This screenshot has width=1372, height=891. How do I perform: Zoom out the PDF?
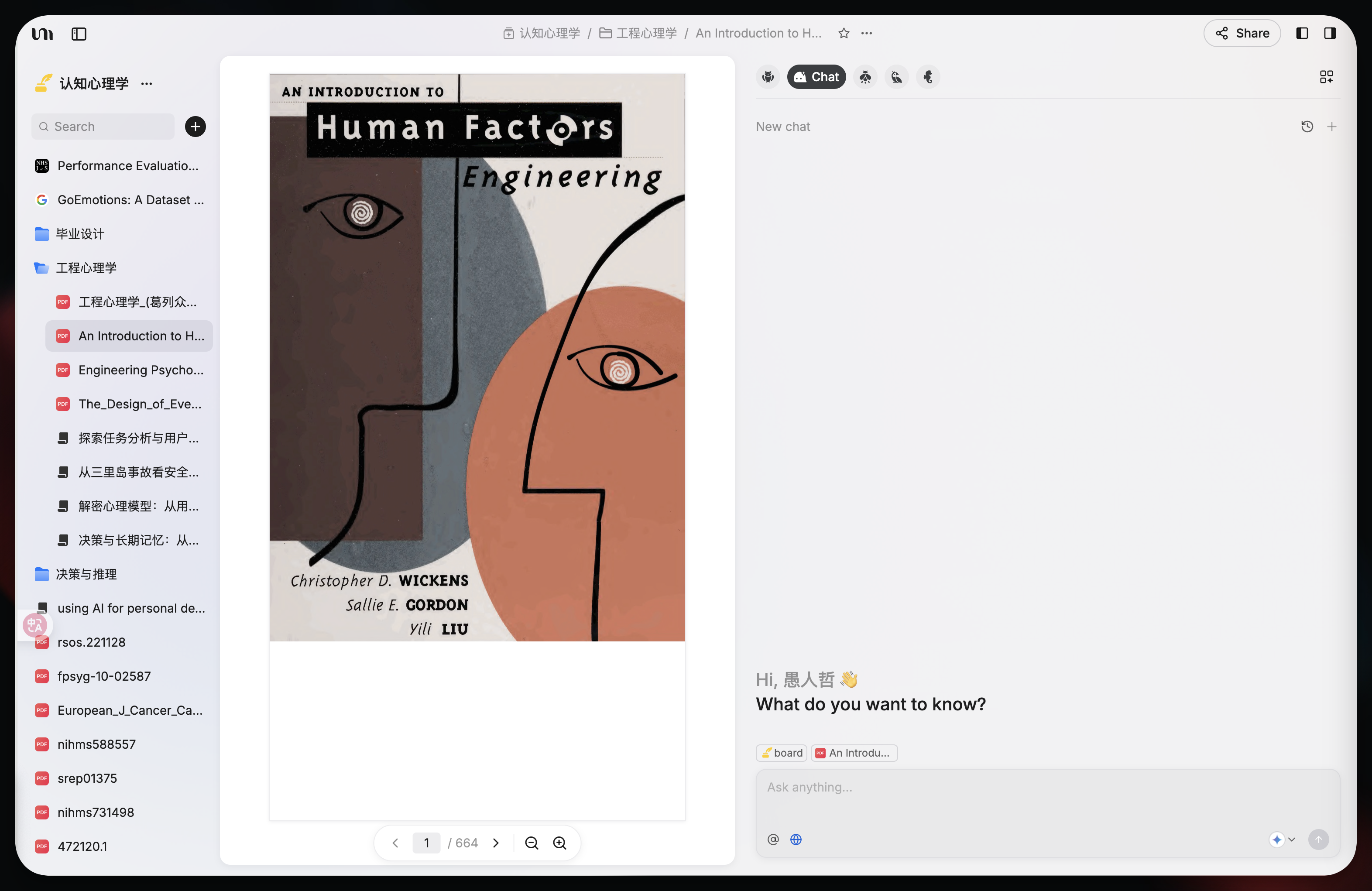pos(532,843)
